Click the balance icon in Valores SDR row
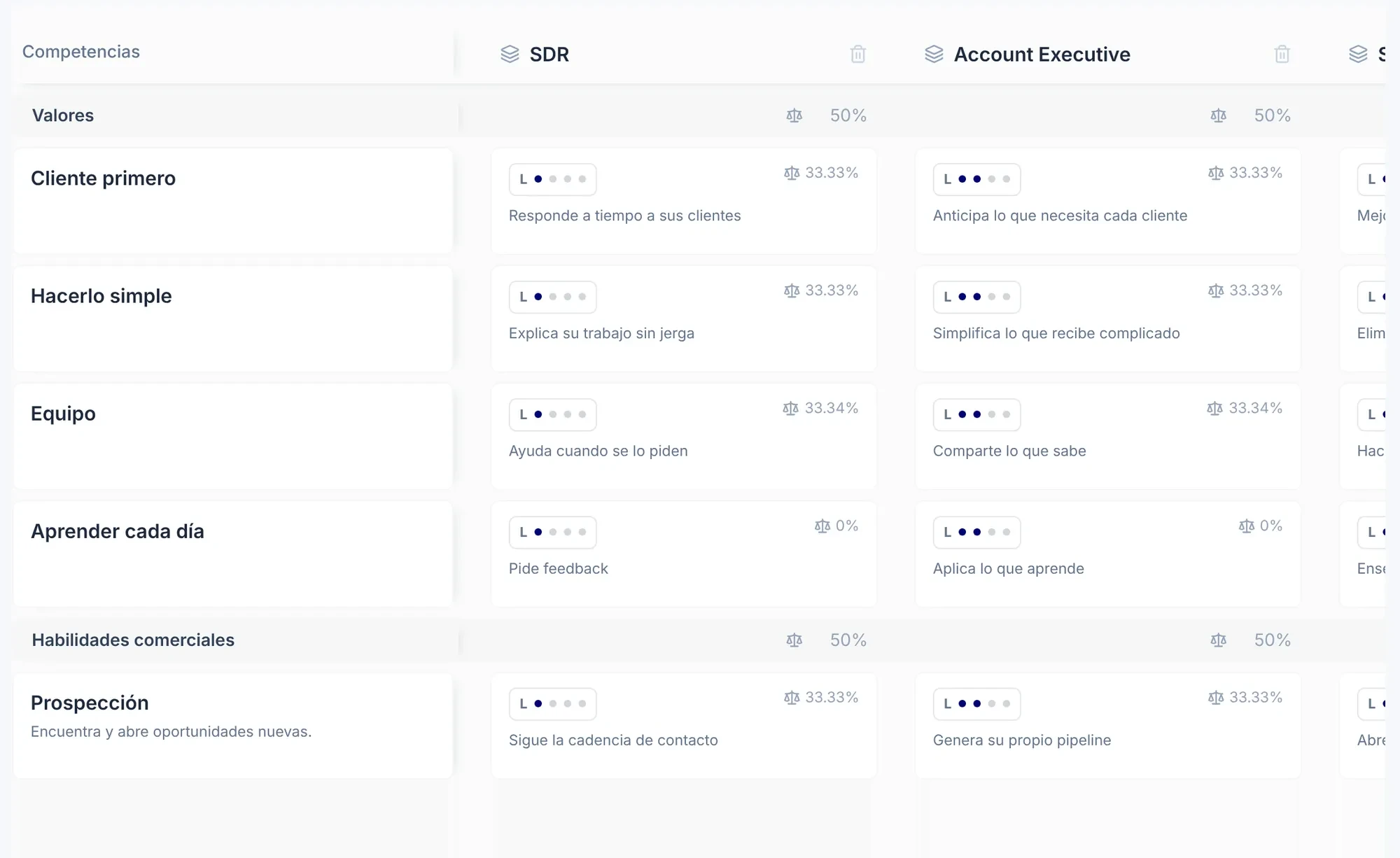Image resolution: width=1400 pixels, height=858 pixels. [x=794, y=115]
